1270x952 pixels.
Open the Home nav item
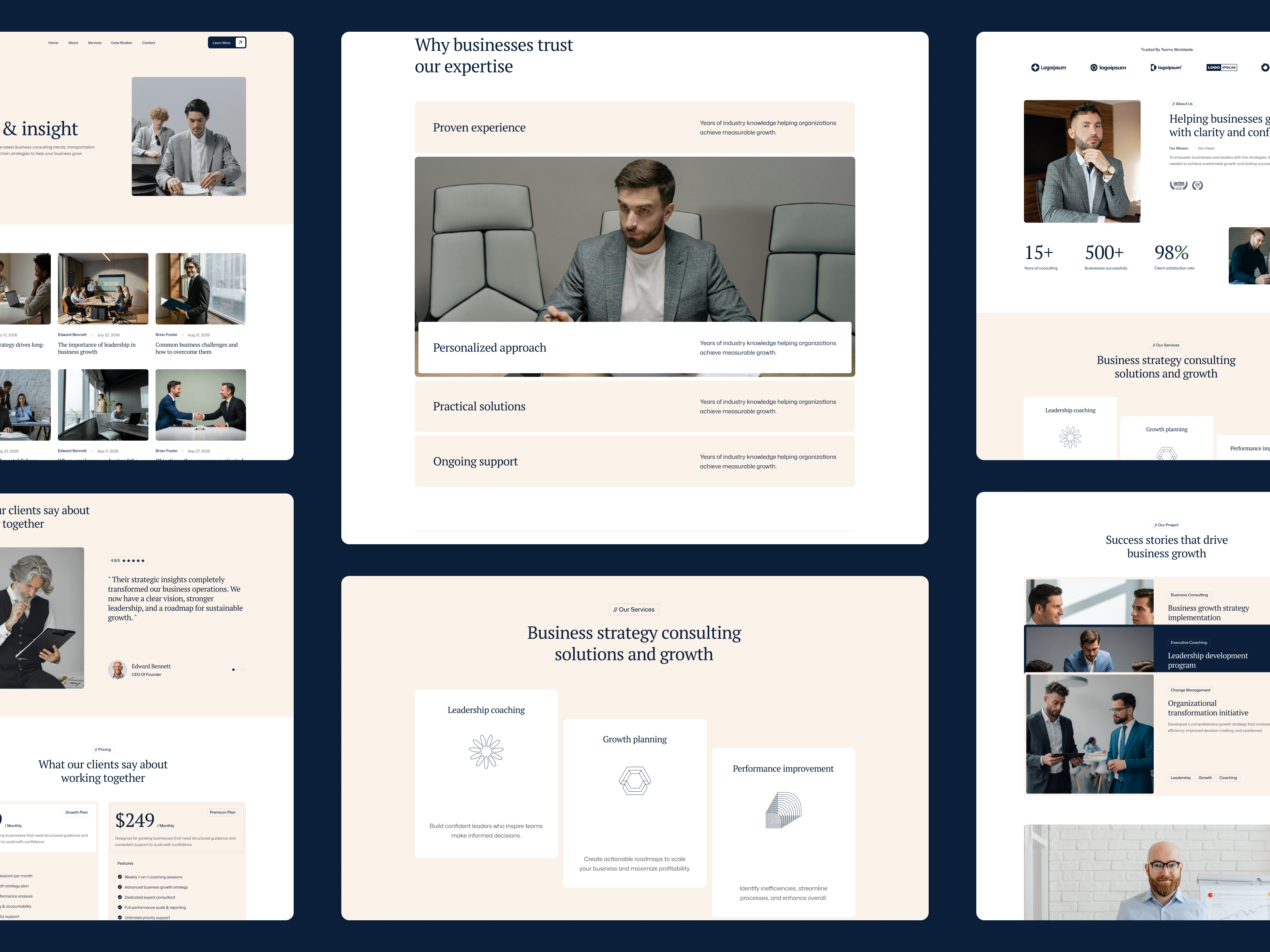tap(54, 43)
